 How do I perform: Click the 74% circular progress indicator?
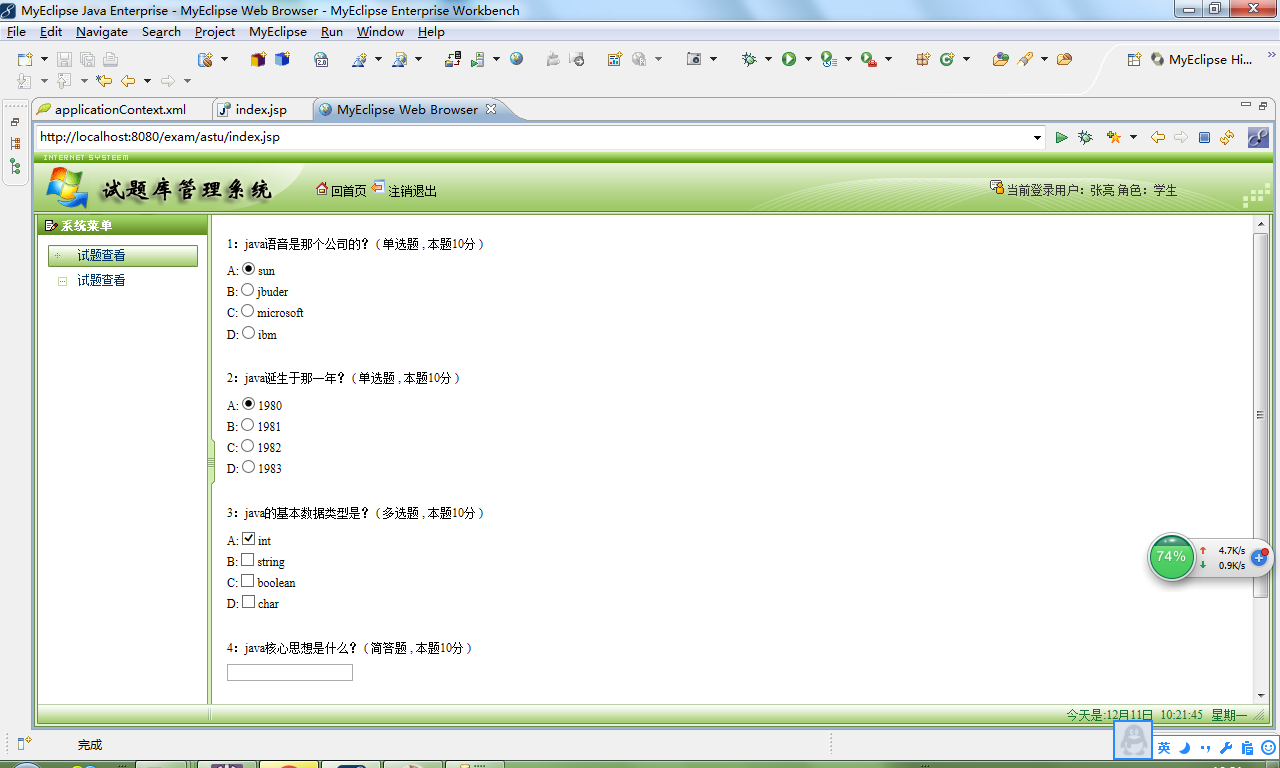pyautogui.click(x=1171, y=557)
